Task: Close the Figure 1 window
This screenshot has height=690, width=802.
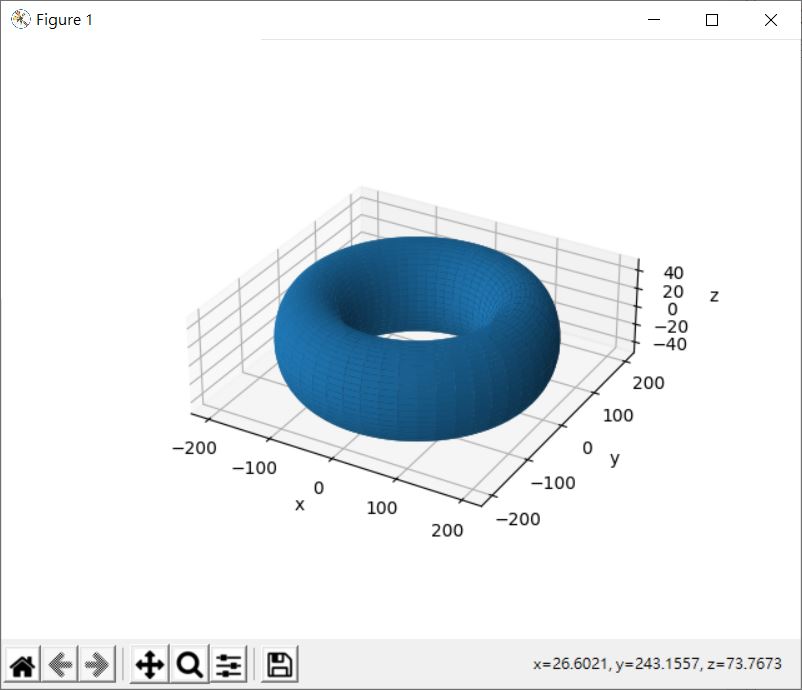Action: [770, 20]
